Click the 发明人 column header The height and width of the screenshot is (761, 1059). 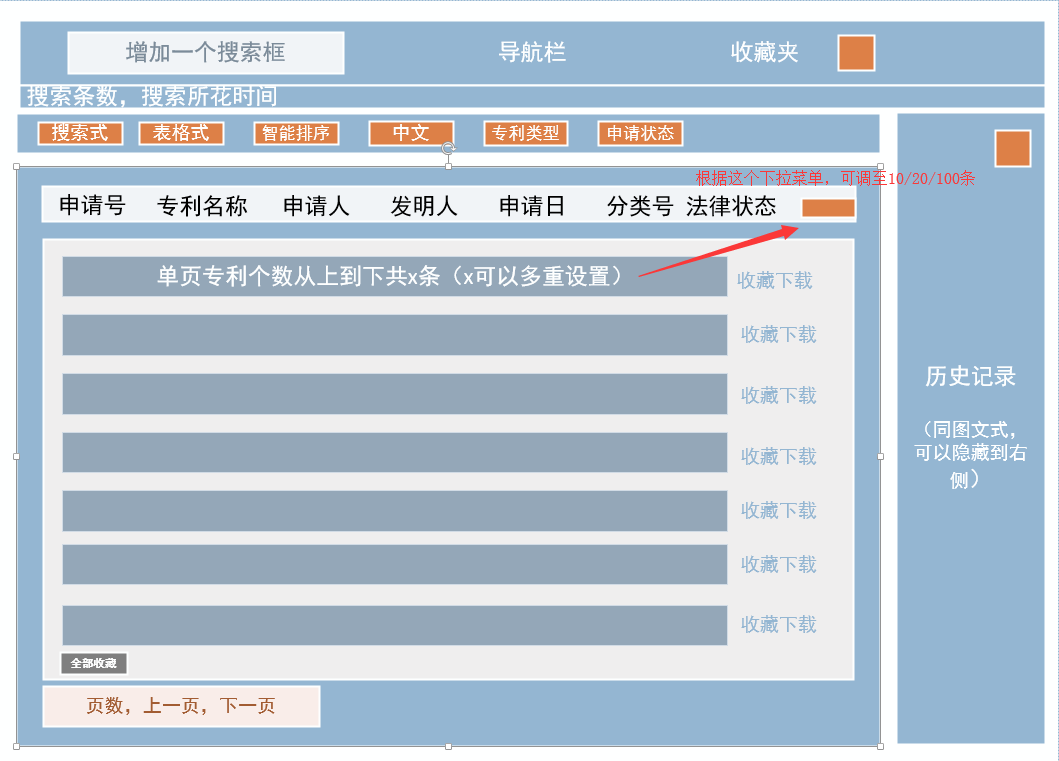(424, 205)
